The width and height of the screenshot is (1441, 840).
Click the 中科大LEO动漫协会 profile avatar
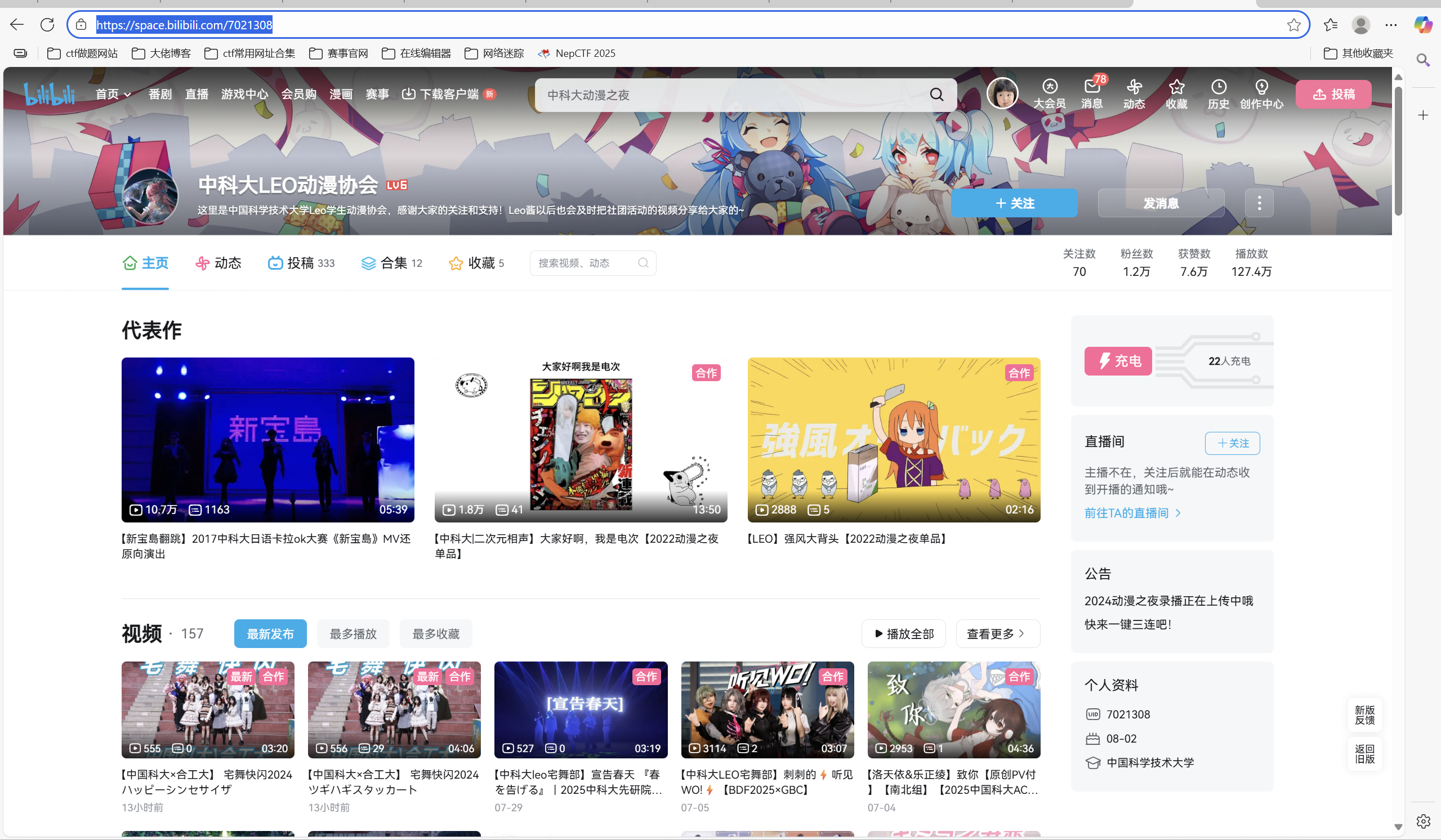[x=150, y=196]
